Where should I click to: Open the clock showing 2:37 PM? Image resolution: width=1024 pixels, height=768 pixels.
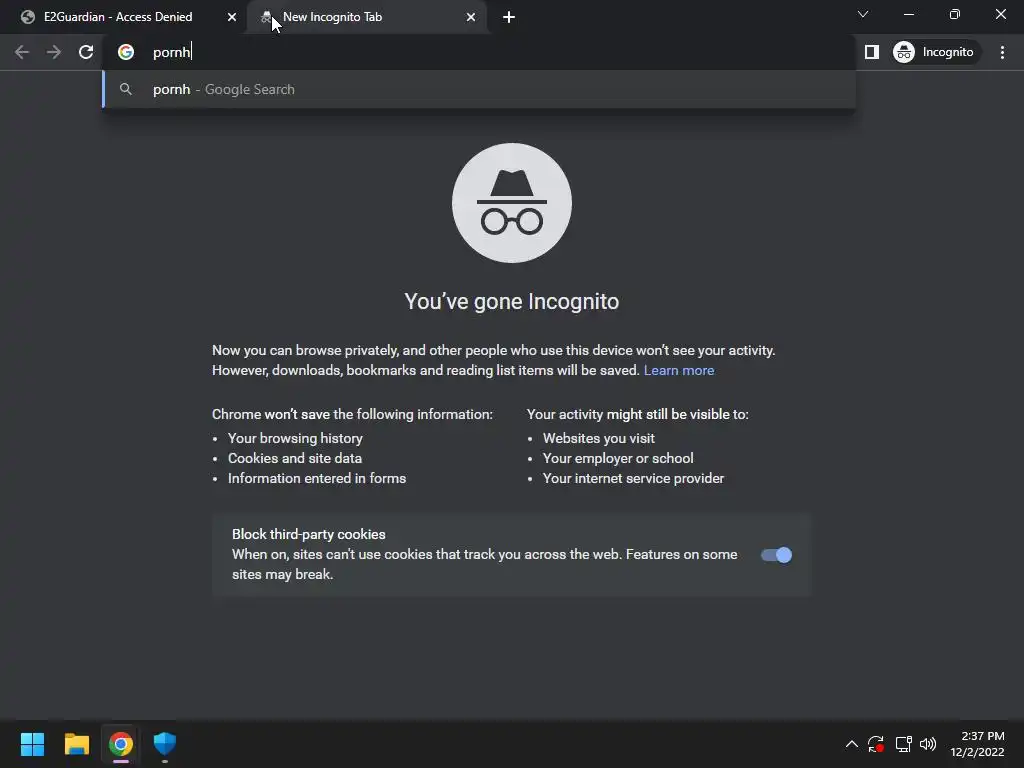[977, 744]
